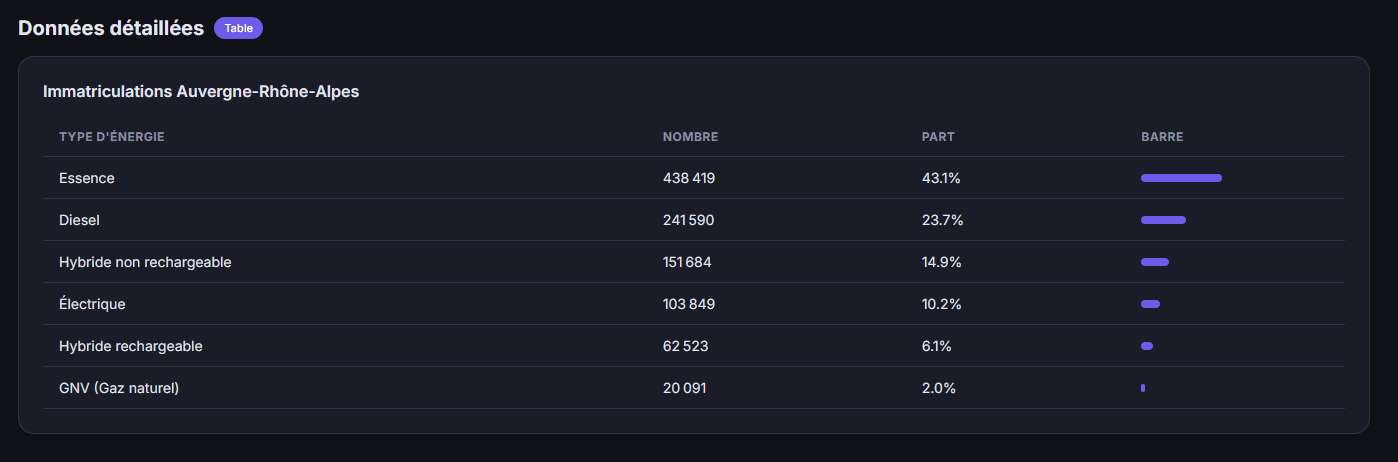The image size is (1398, 462).
Task: Click the NOMBRE column header
Action: click(690, 137)
